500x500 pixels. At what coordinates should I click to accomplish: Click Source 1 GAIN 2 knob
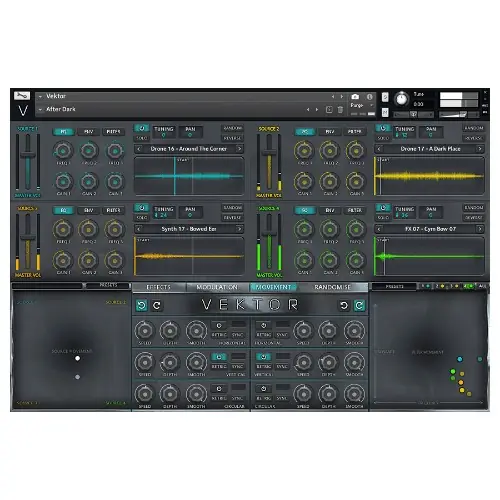click(x=89, y=182)
